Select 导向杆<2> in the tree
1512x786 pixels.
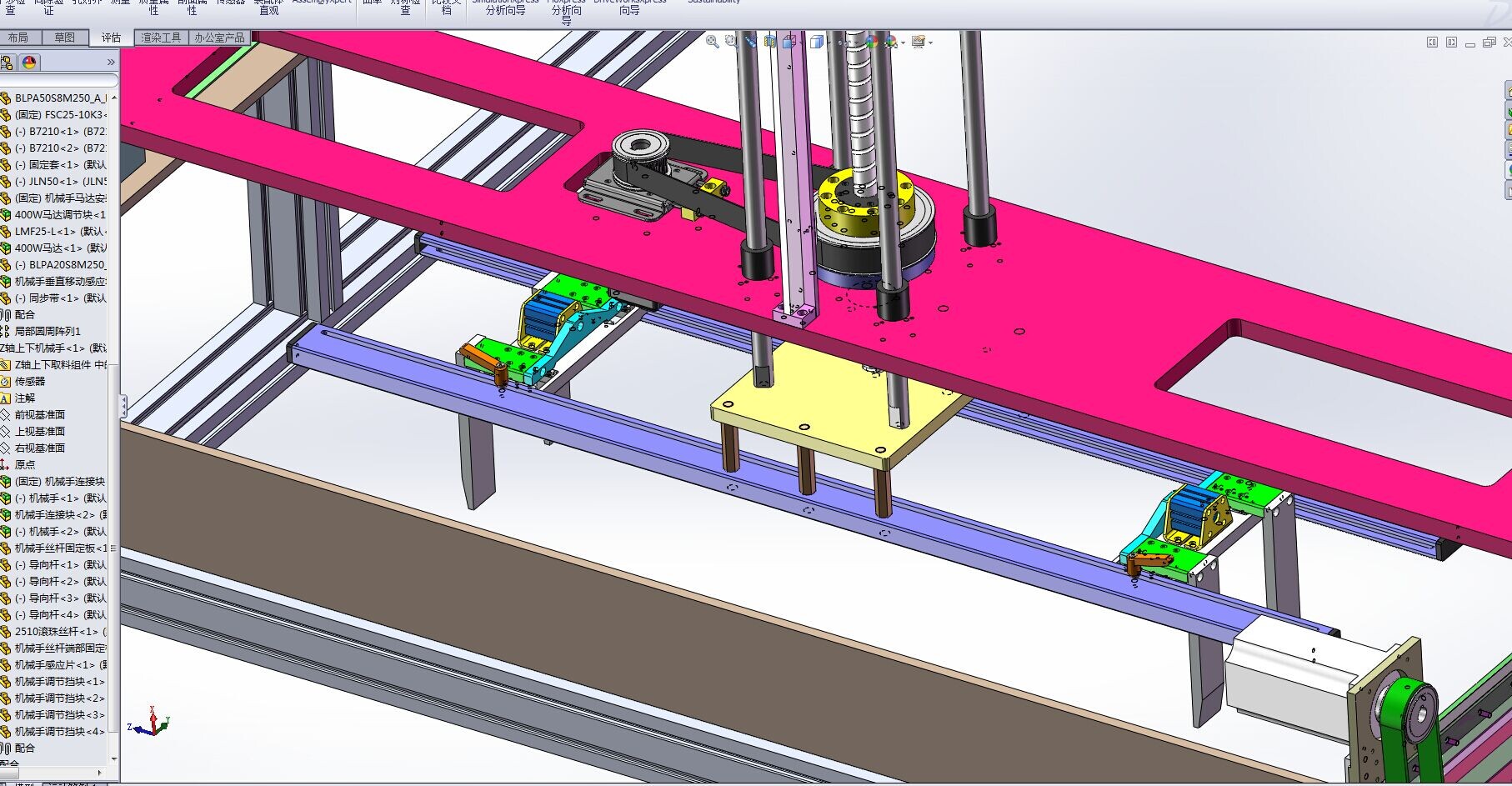tap(60, 581)
